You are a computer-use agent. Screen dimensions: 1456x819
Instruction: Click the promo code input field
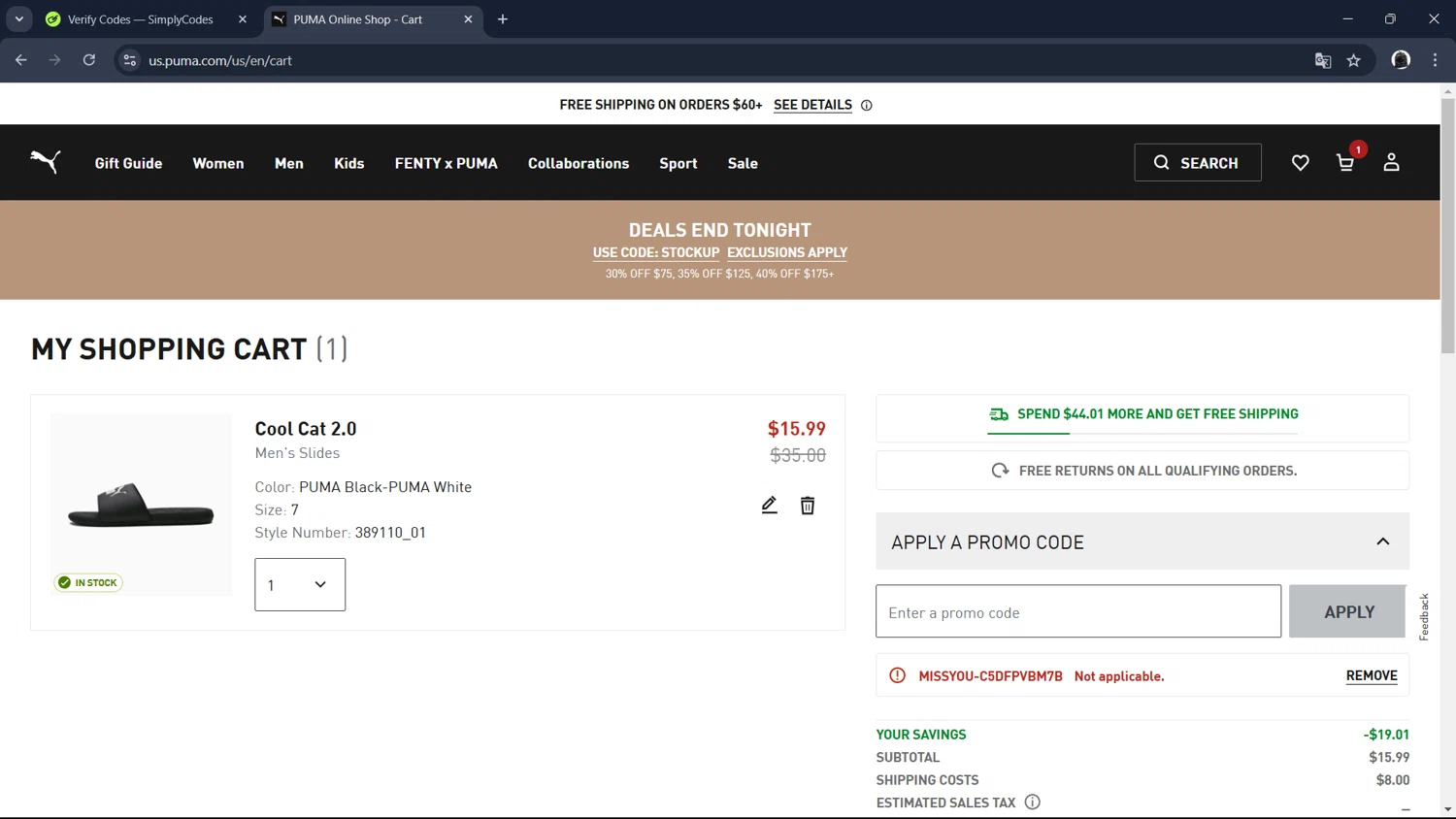(1078, 611)
